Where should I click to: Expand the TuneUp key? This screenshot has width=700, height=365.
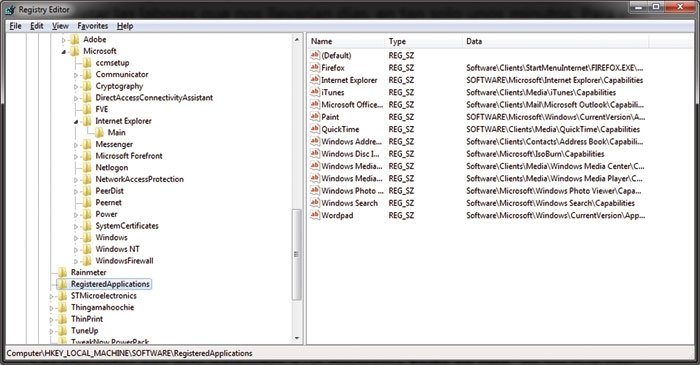[x=51, y=331]
